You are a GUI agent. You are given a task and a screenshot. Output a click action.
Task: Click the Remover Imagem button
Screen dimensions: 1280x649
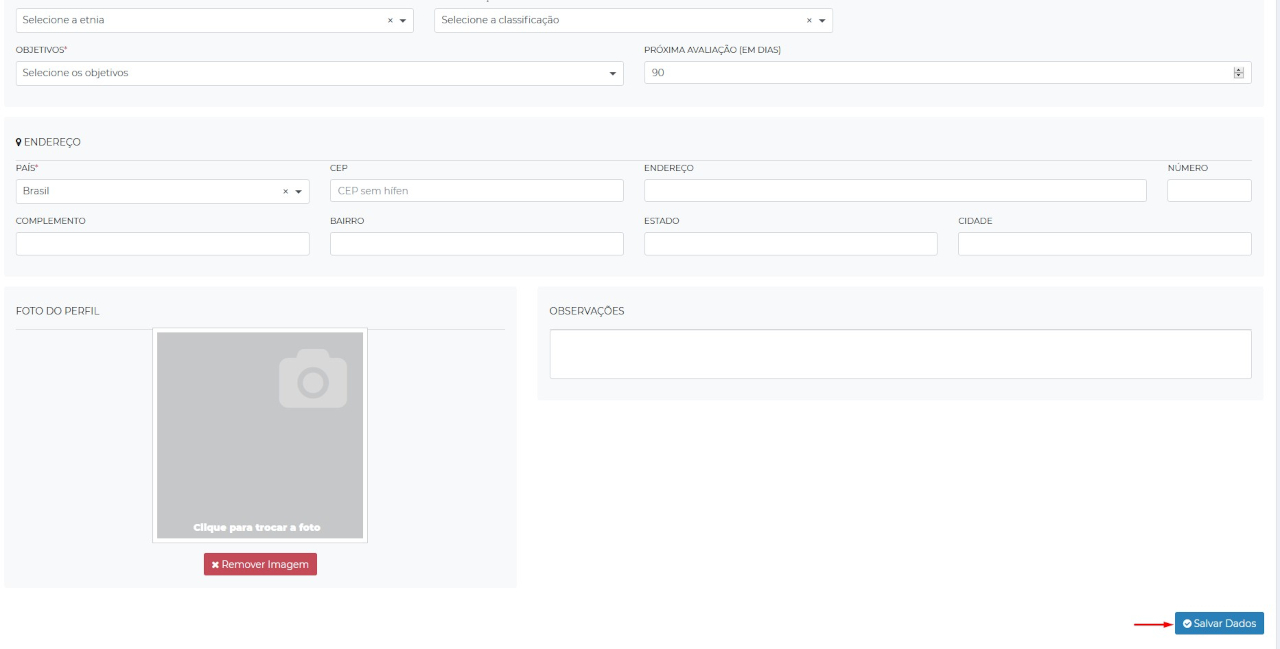[x=260, y=564]
